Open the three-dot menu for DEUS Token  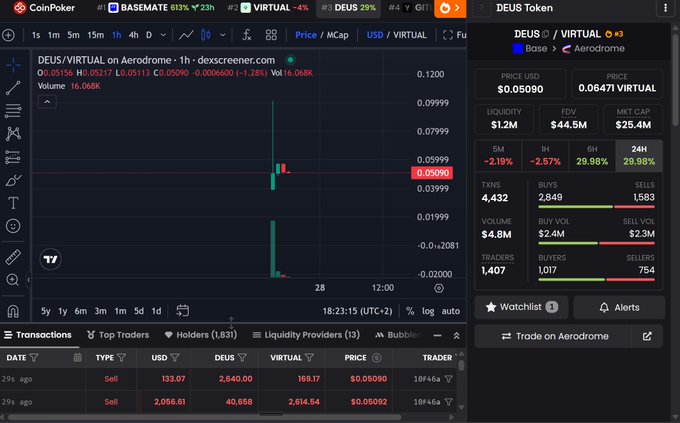(666, 8)
